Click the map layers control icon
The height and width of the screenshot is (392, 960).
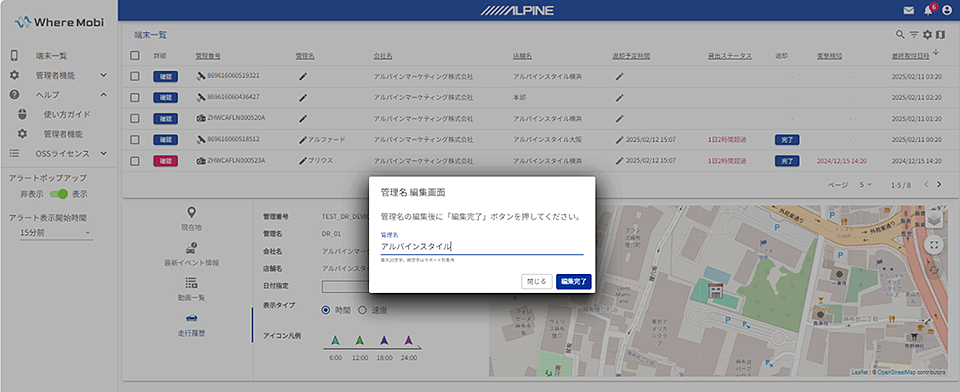934,219
